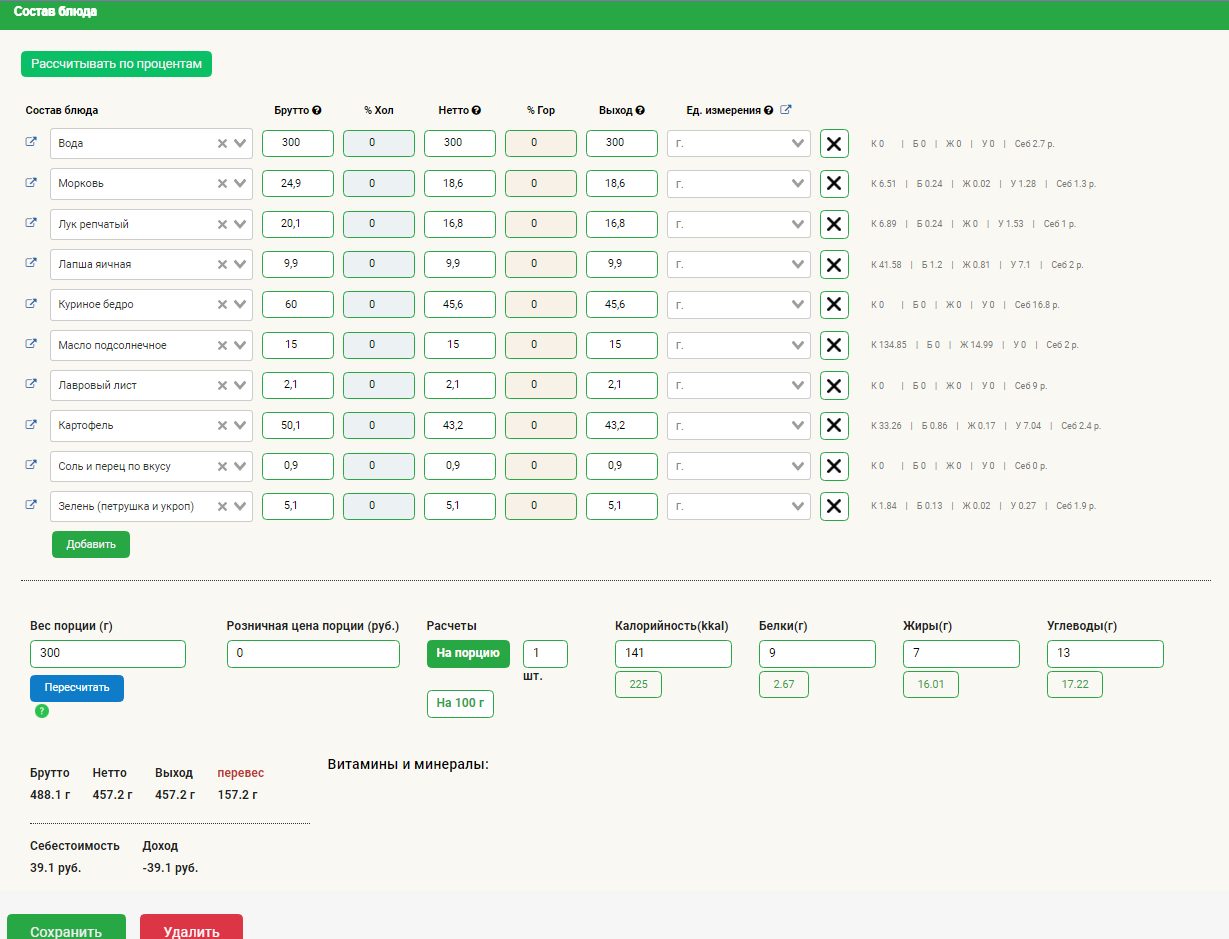Toggle Рассчитывать по процентам mode
Image resolution: width=1229 pixels, height=939 pixels.
pos(116,64)
